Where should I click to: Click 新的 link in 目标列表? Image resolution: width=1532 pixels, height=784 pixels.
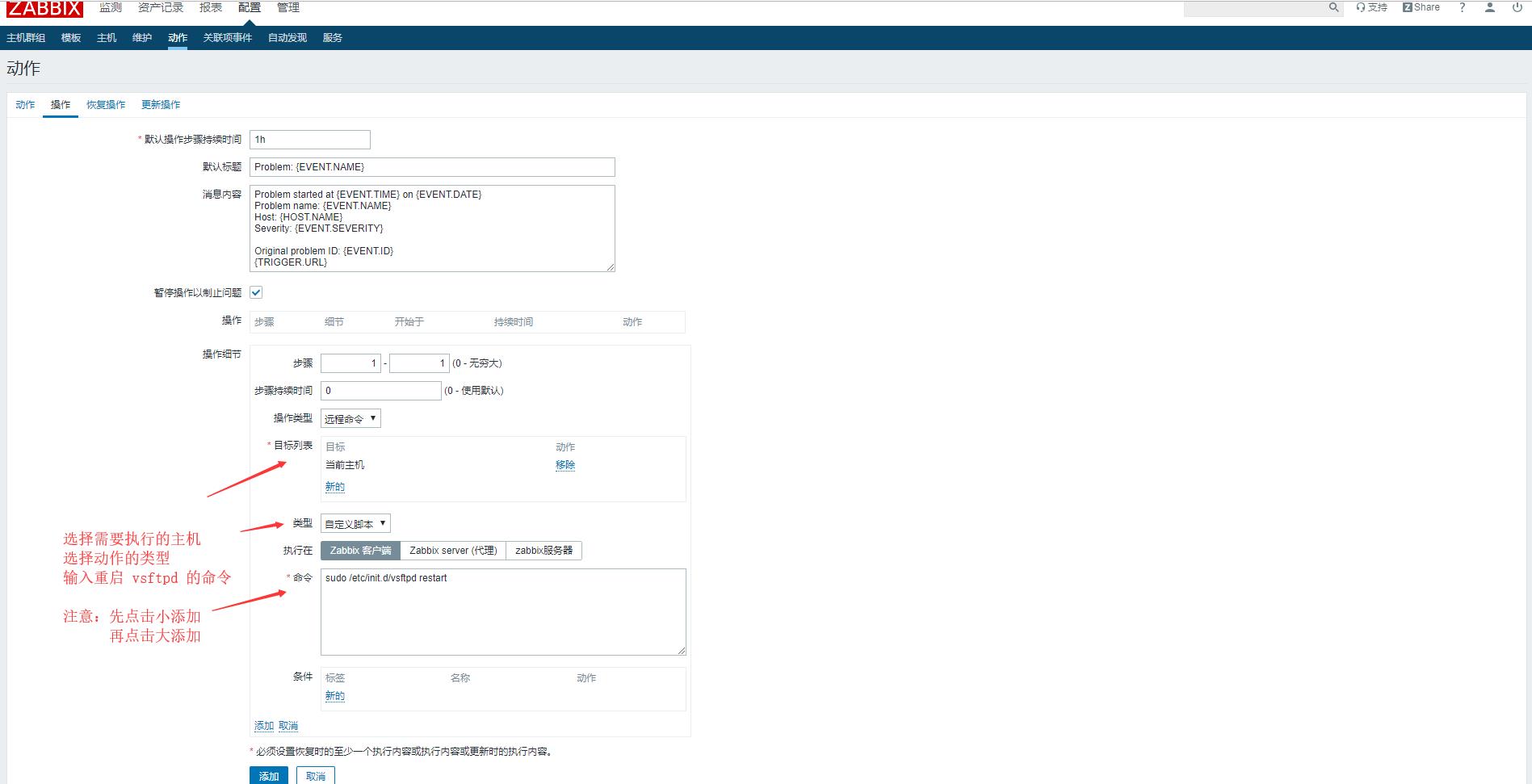(335, 487)
